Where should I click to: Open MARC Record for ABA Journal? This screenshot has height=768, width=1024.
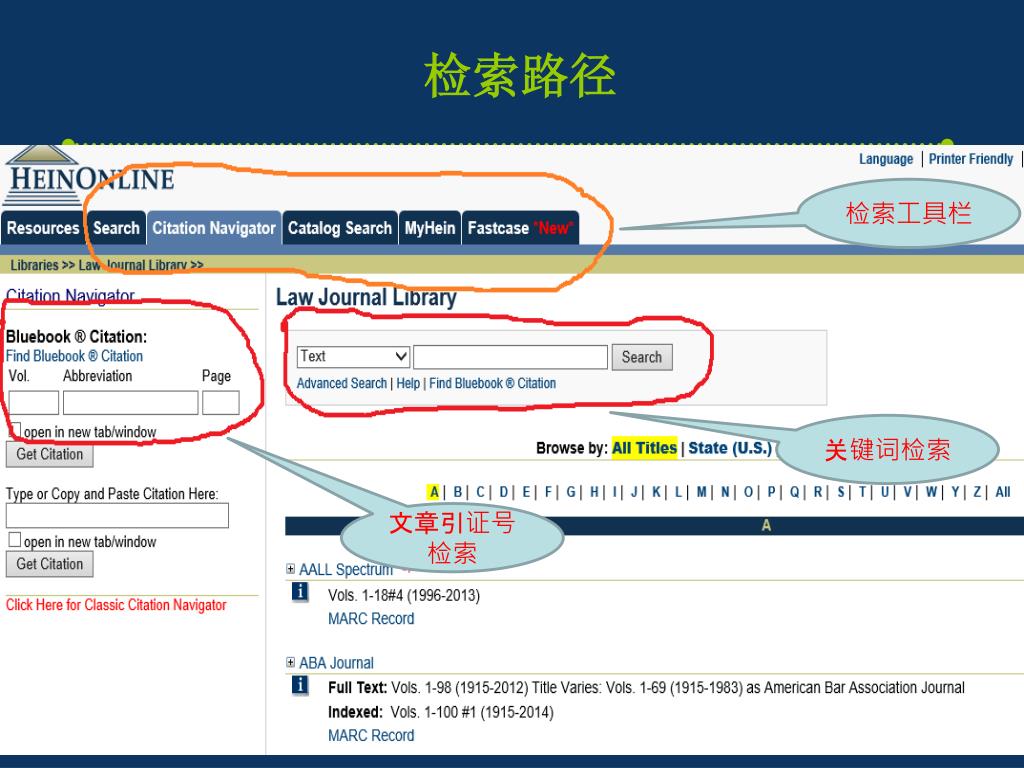point(371,735)
